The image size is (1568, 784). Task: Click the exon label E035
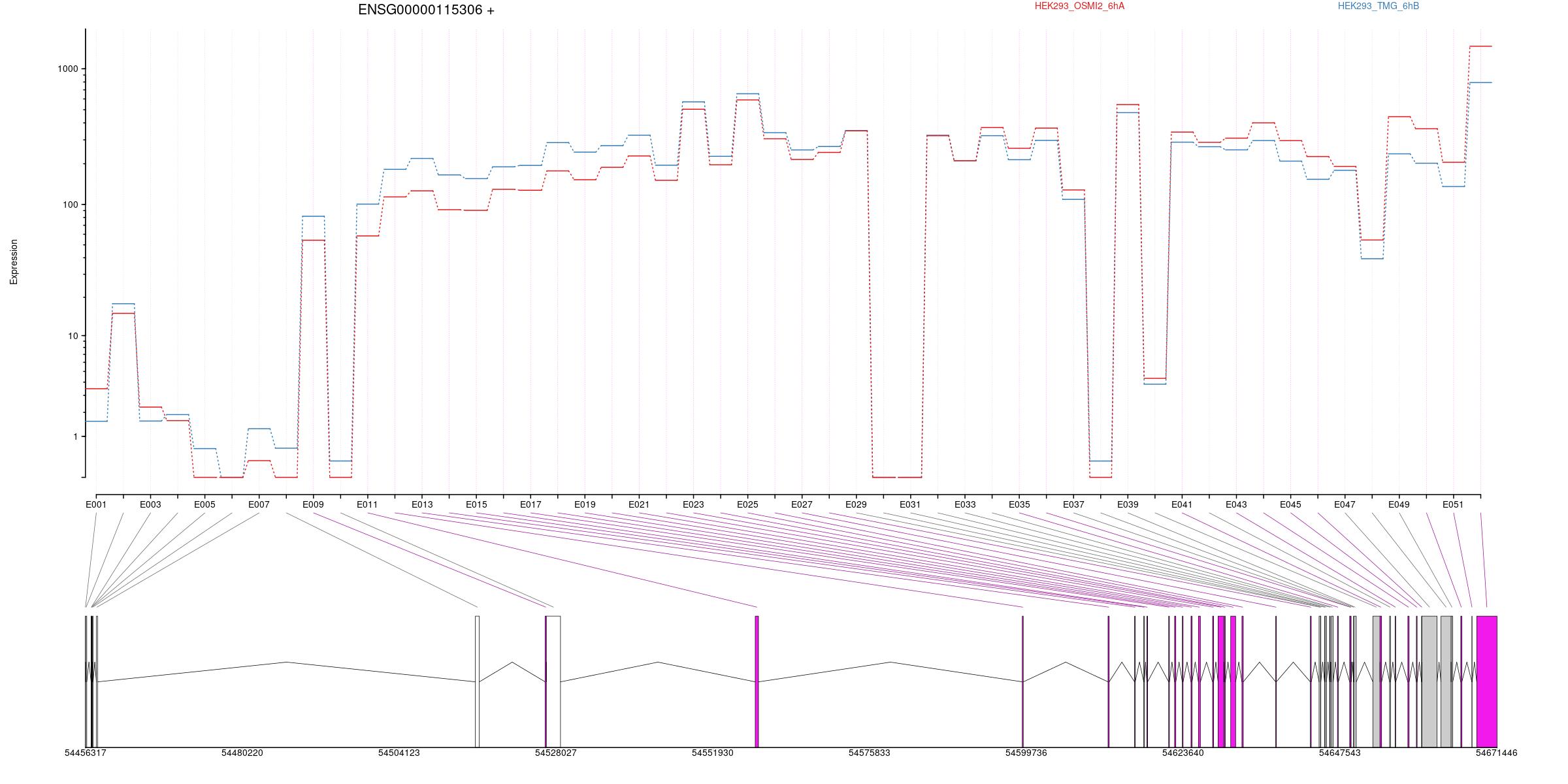(1019, 504)
